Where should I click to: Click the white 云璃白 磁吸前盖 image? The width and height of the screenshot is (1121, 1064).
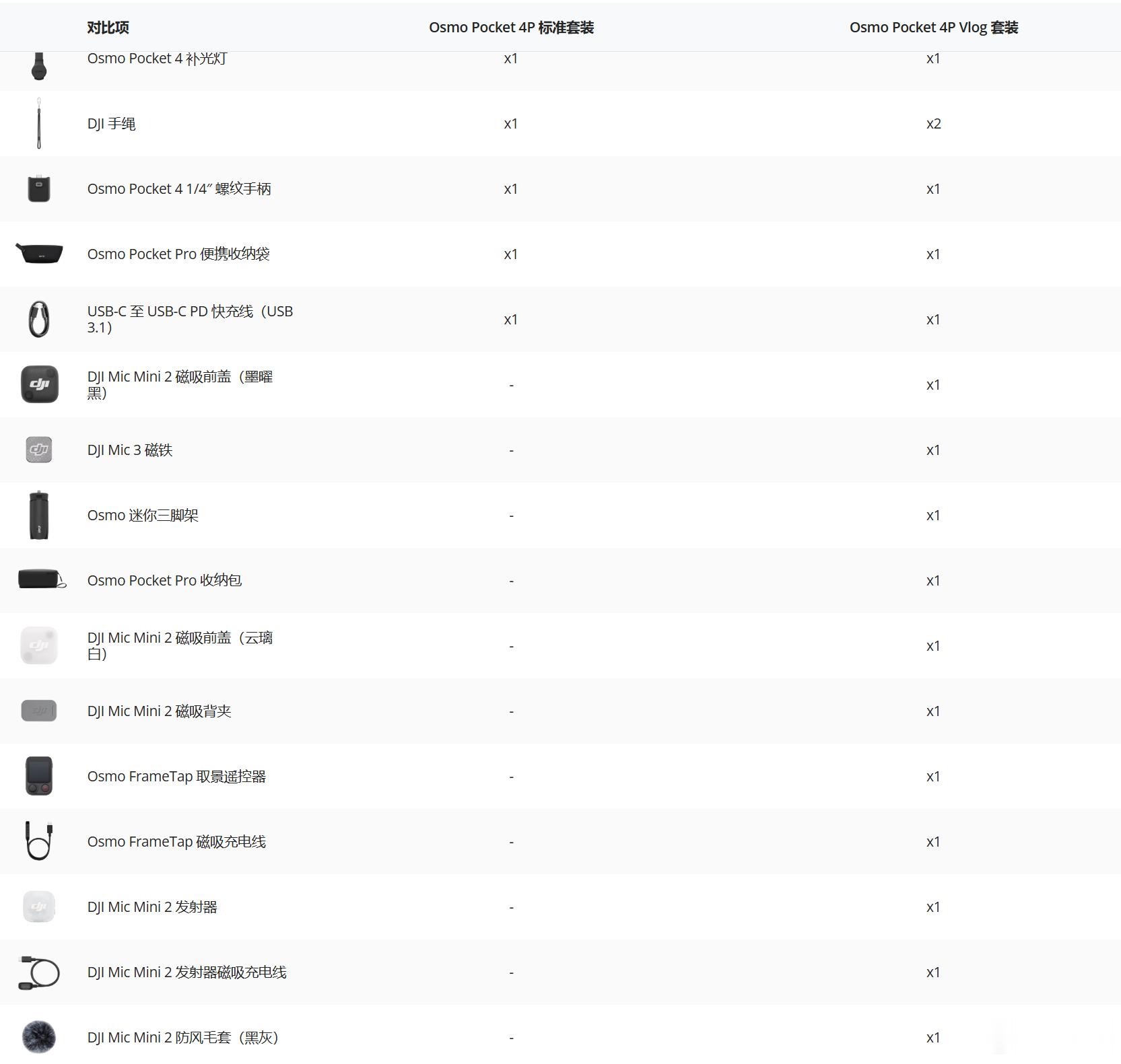(x=39, y=645)
